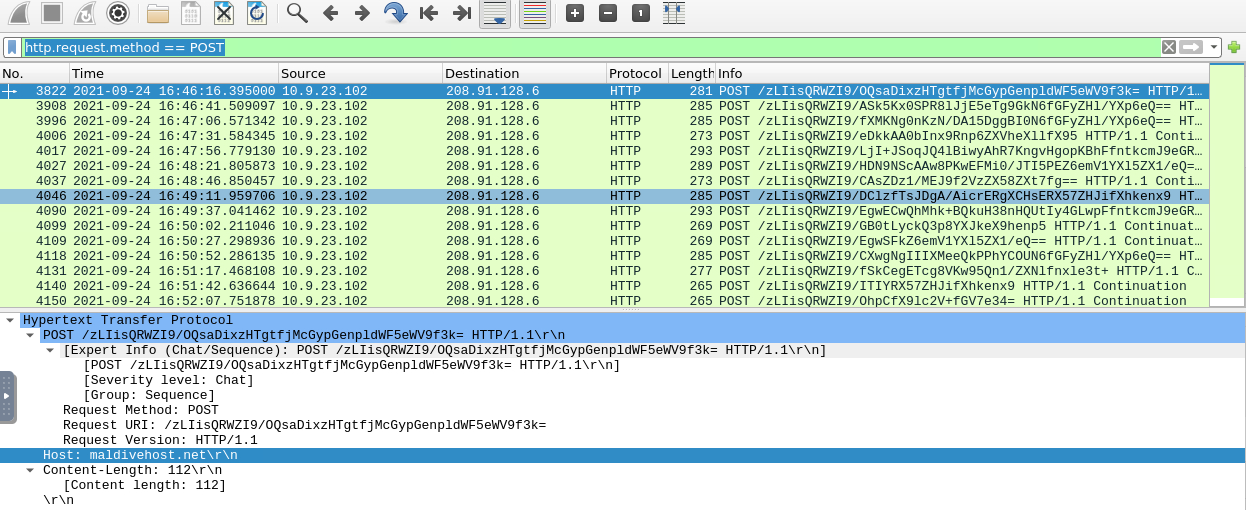Select packet number 4131 row
Viewport: 1246px width, 510px height.
604,270
